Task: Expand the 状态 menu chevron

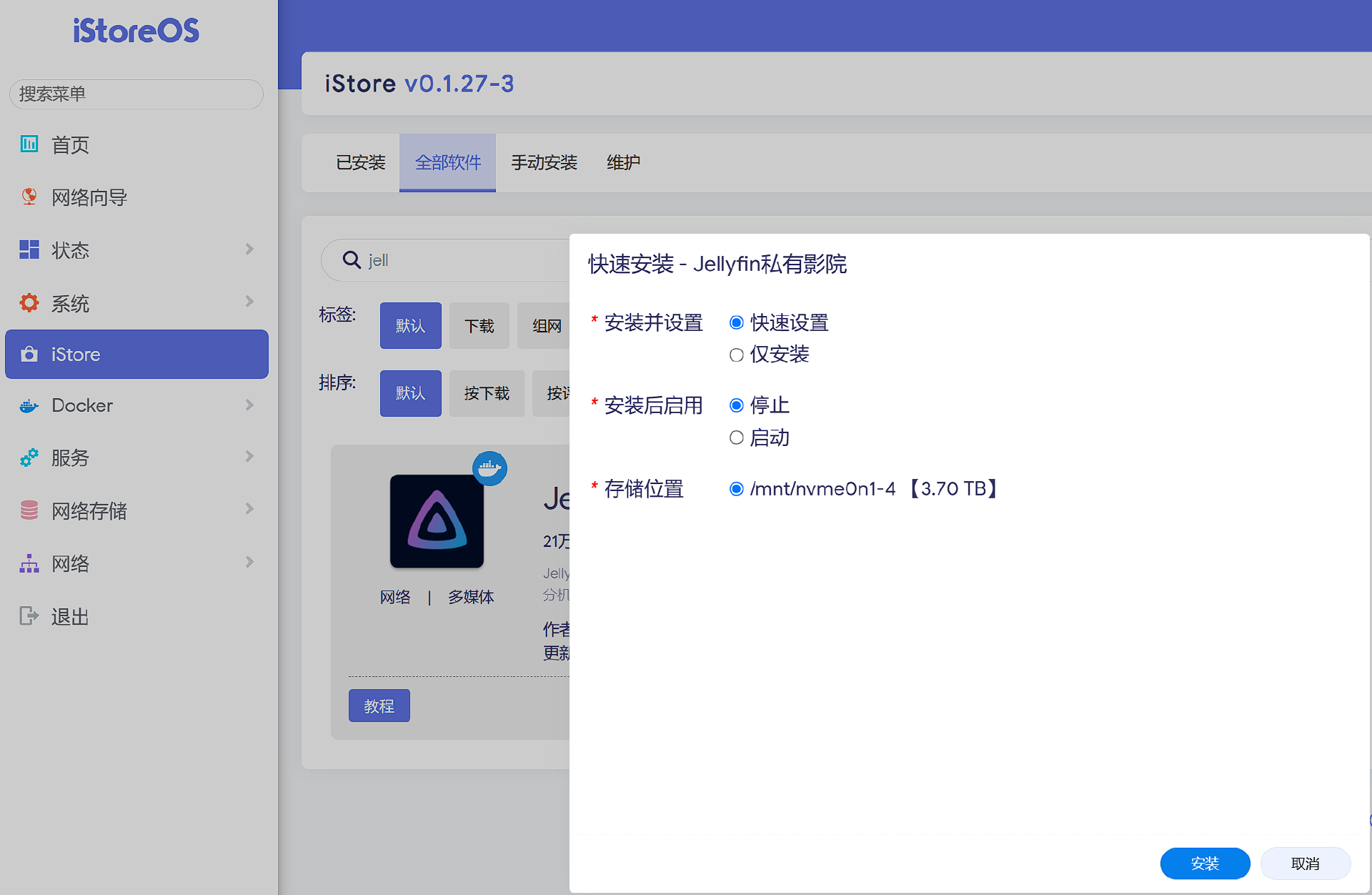Action: [x=249, y=249]
